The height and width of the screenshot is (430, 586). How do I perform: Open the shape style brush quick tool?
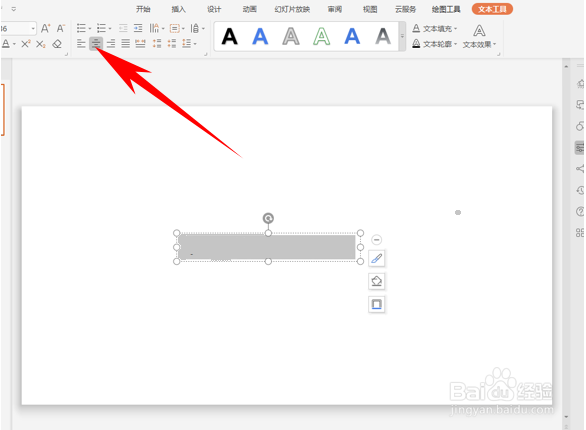pyautogui.click(x=376, y=258)
